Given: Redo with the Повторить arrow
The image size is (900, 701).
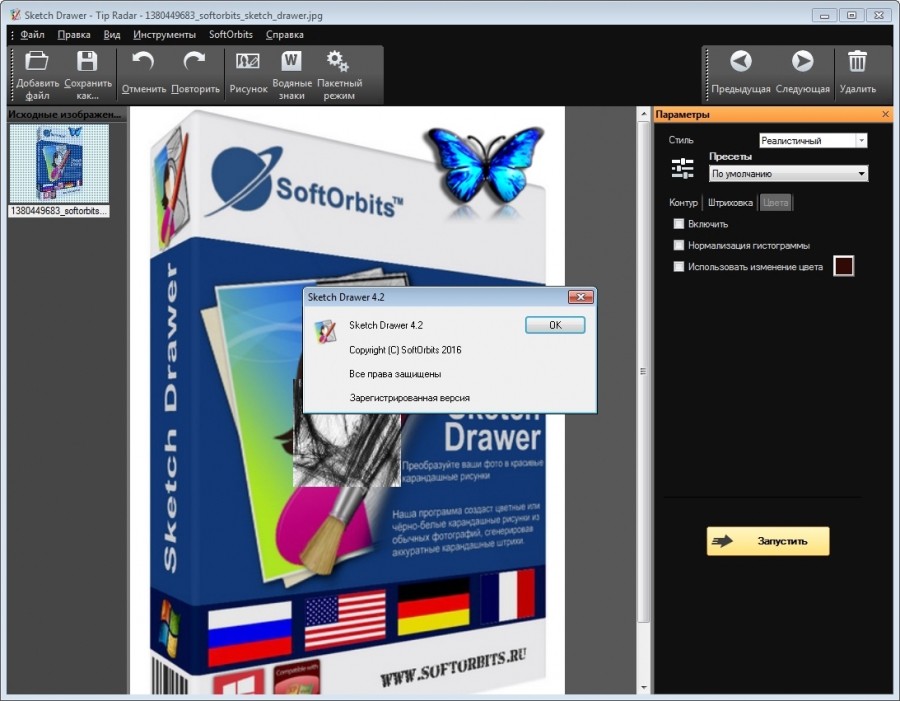Looking at the screenshot, I should click(x=195, y=61).
